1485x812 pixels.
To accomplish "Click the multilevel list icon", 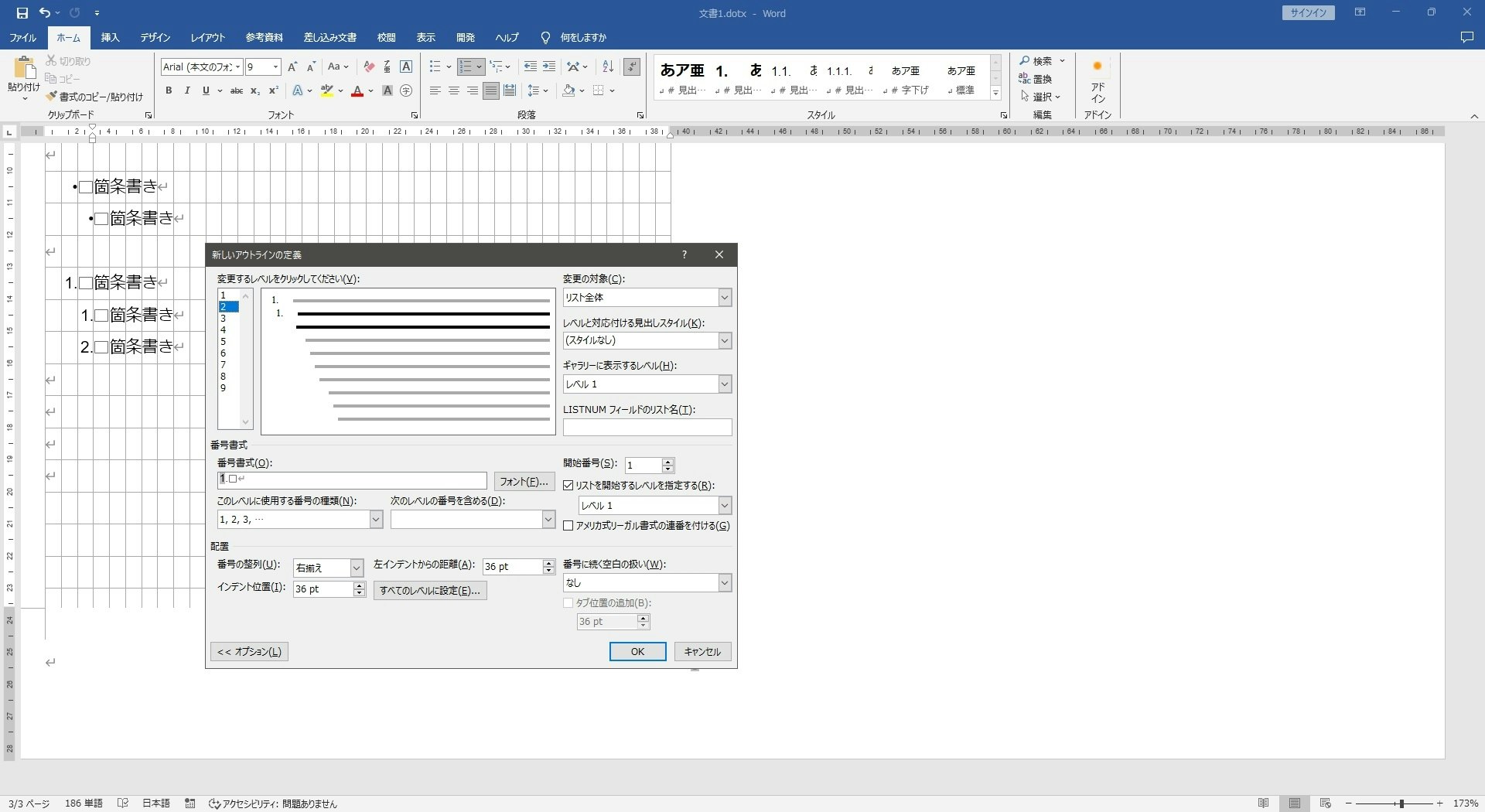I will click(496, 67).
